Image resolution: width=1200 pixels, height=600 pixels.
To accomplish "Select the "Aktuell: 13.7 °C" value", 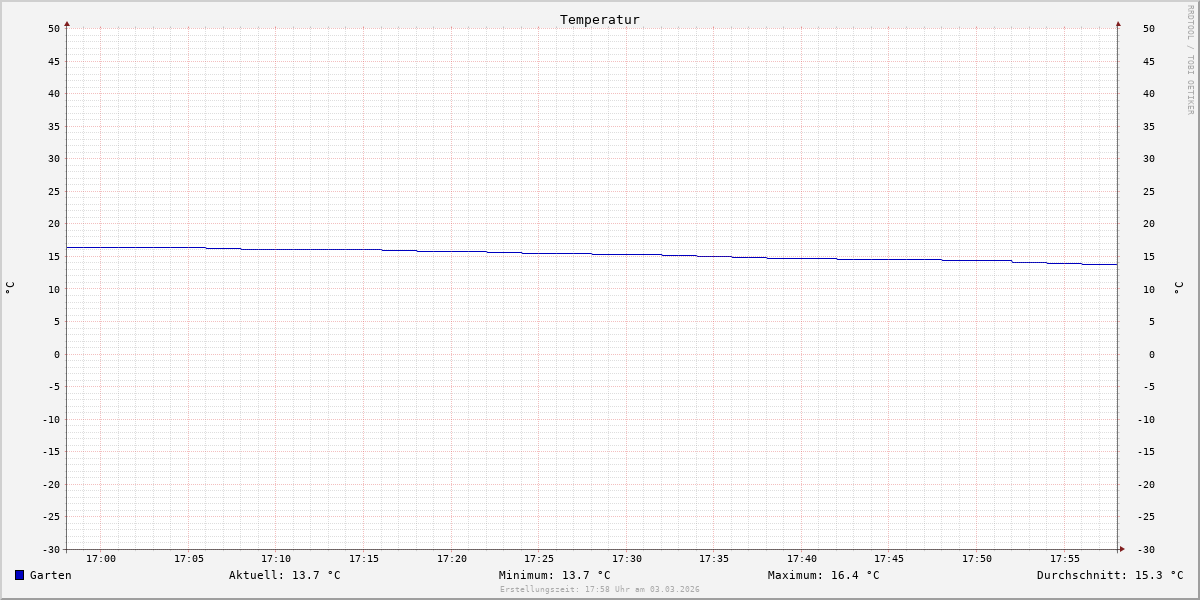I will (285, 575).
